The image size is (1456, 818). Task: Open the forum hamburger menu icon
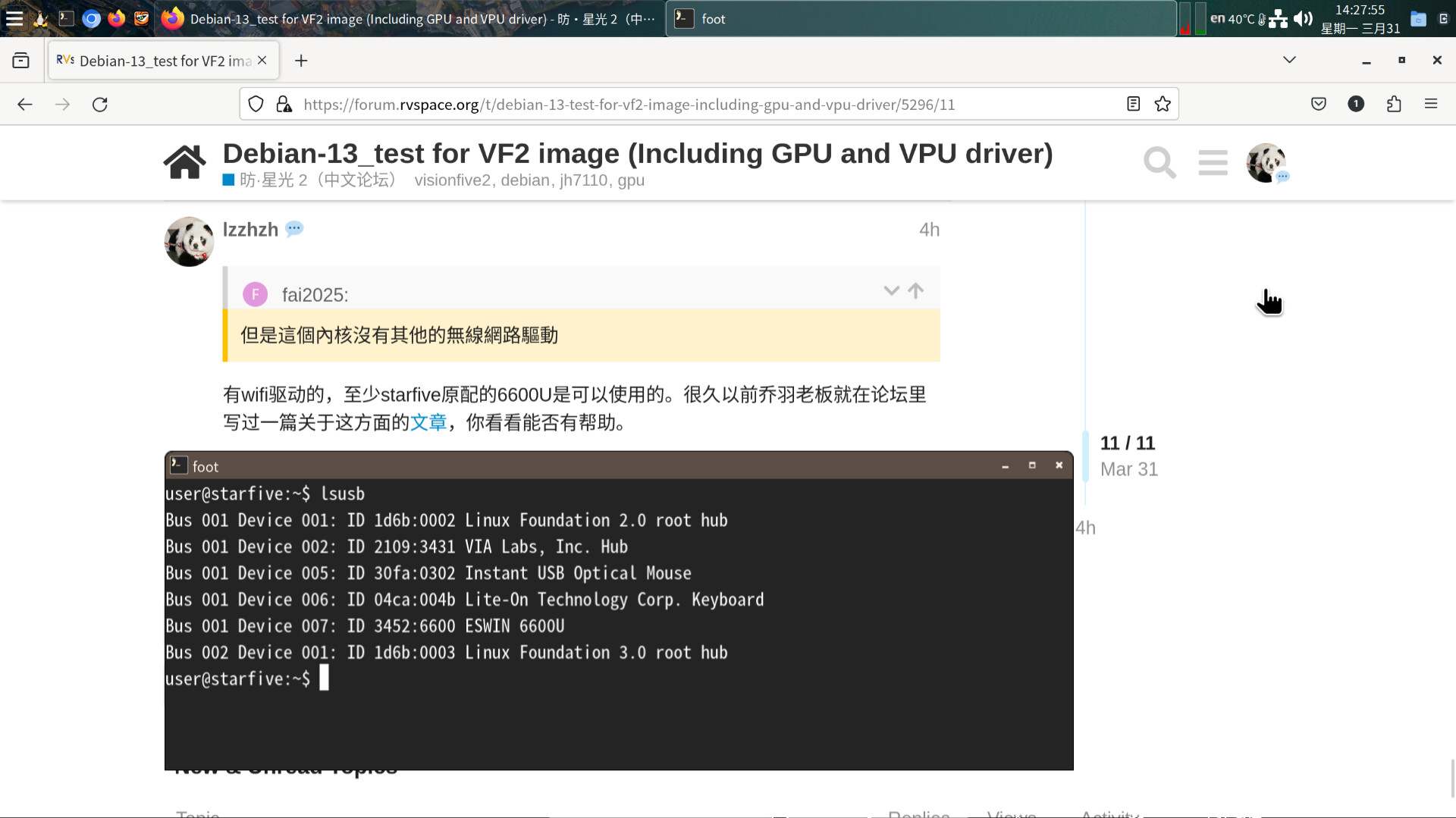[1213, 162]
